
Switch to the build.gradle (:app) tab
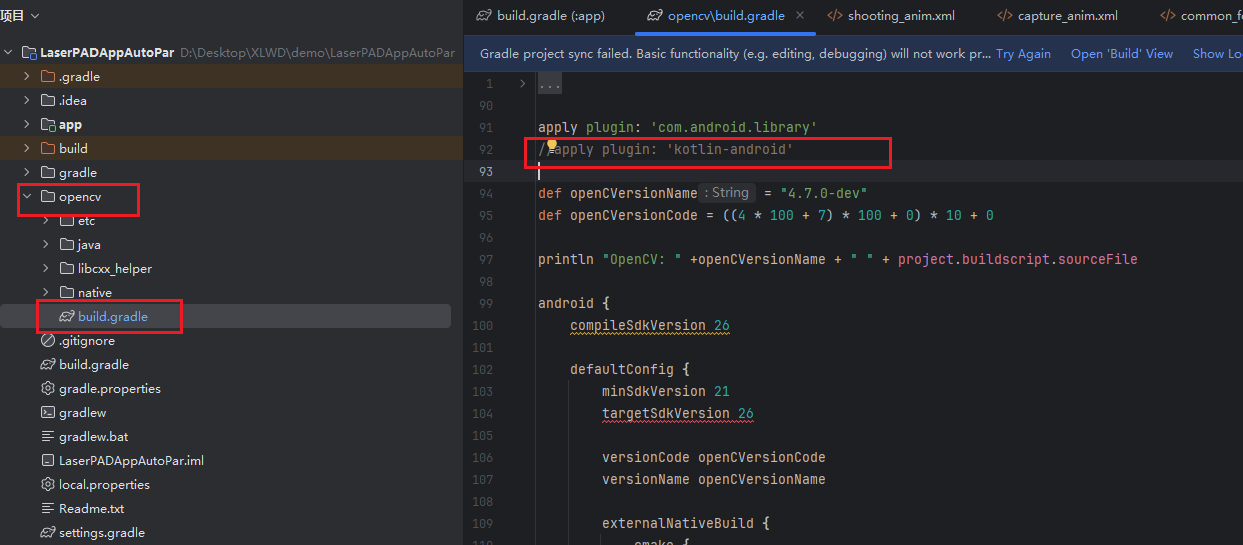click(x=540, y=16)
